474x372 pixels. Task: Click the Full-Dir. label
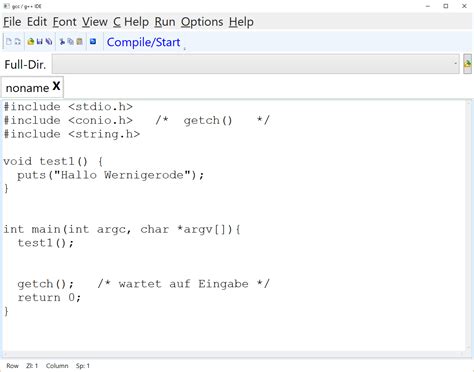(25, 64)
